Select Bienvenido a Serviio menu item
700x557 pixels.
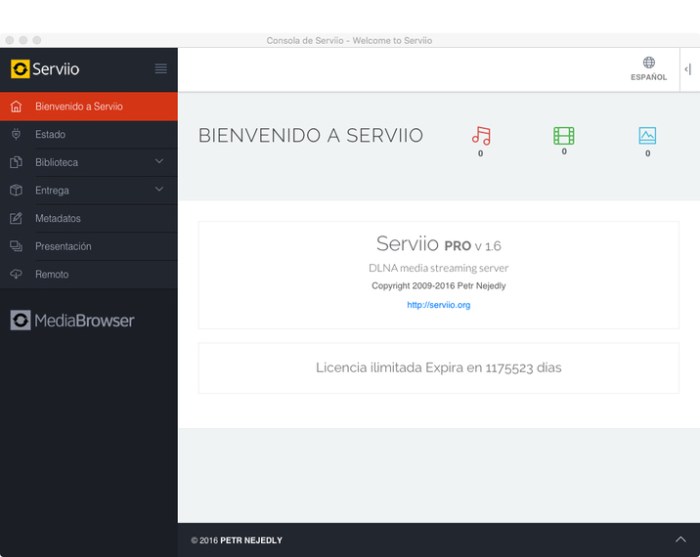point(89,106)
